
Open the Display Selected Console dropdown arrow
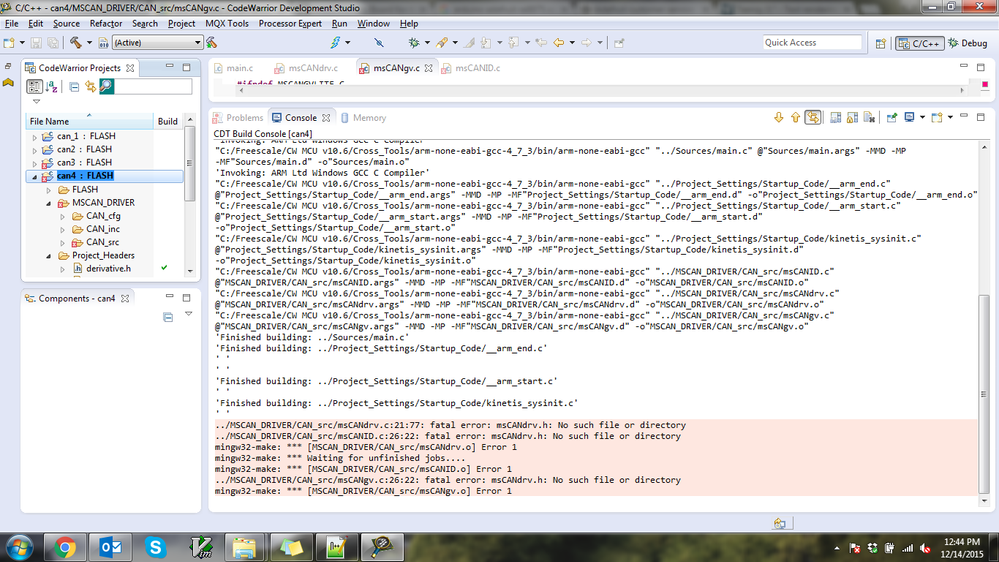pyautogui.click(x=922, y=117)
